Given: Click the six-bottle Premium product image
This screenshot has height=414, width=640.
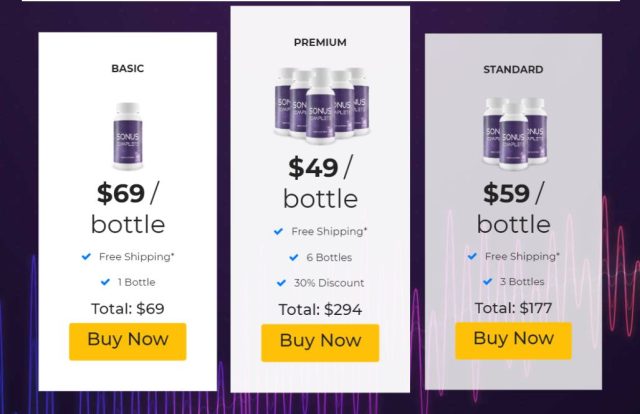Looking at the screenshot, I should [322, 106].
